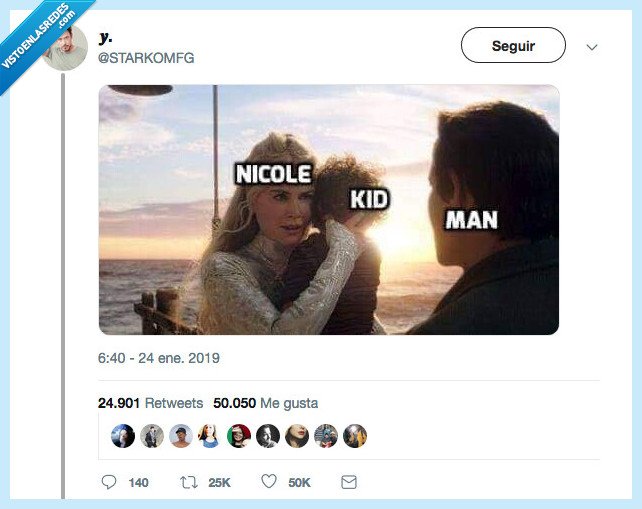
Task: Click the fourth liker avatar, red-haired woman
Action: [x=210, y=435]
